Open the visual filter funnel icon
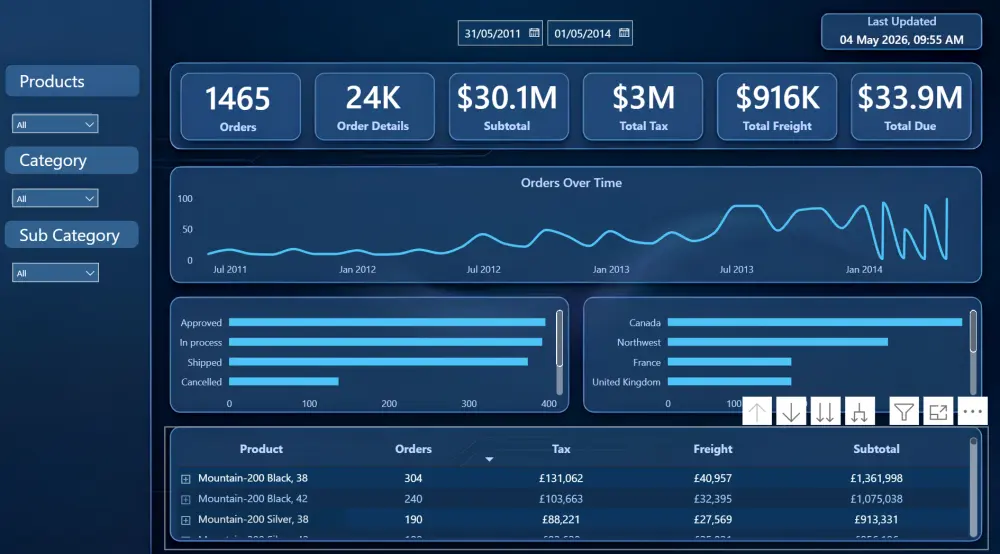The height and width of the screenshot is (554, 1000). click(x=904, y=412)
